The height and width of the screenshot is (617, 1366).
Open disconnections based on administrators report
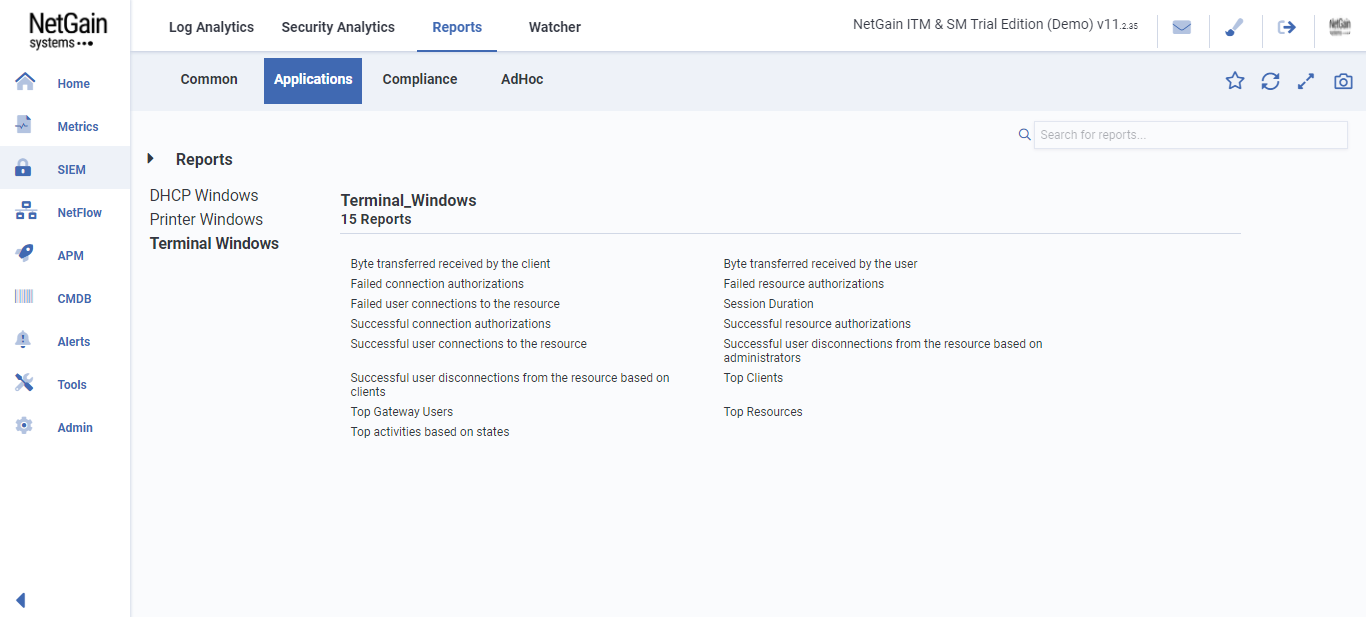click(x=883, y=351)
